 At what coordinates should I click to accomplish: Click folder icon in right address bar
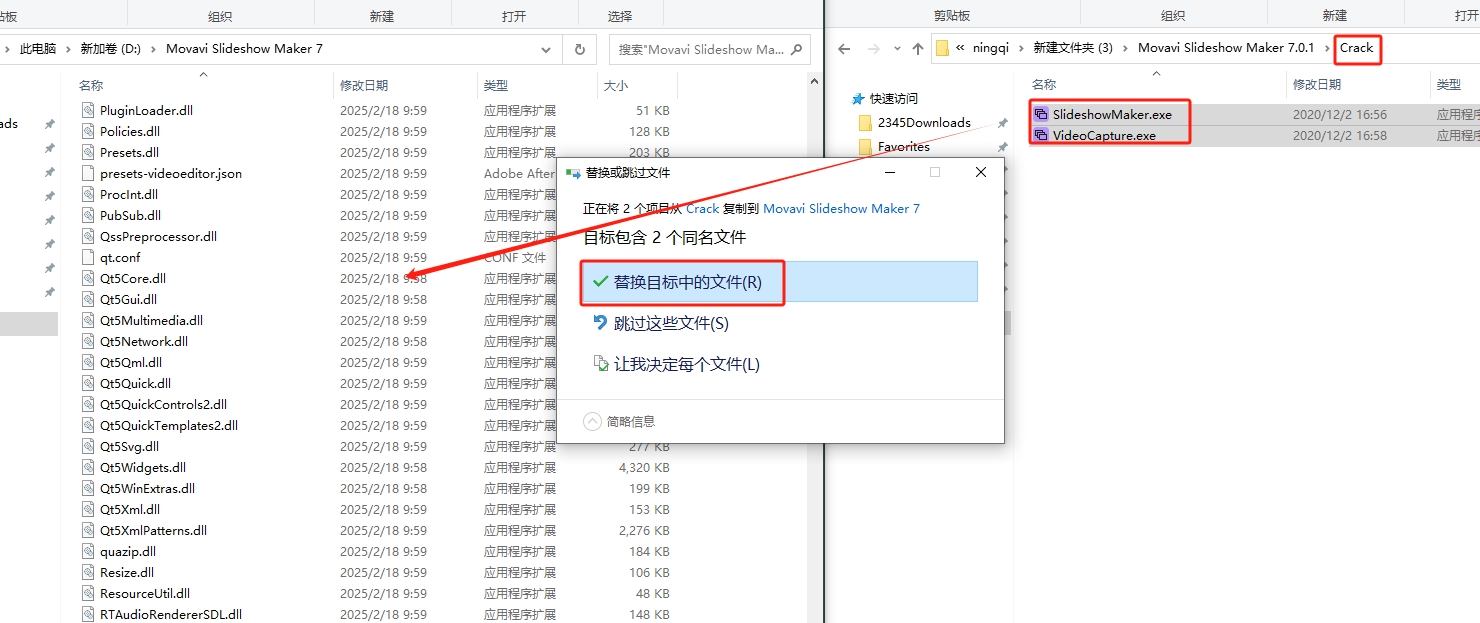click(x=942, y=48)
